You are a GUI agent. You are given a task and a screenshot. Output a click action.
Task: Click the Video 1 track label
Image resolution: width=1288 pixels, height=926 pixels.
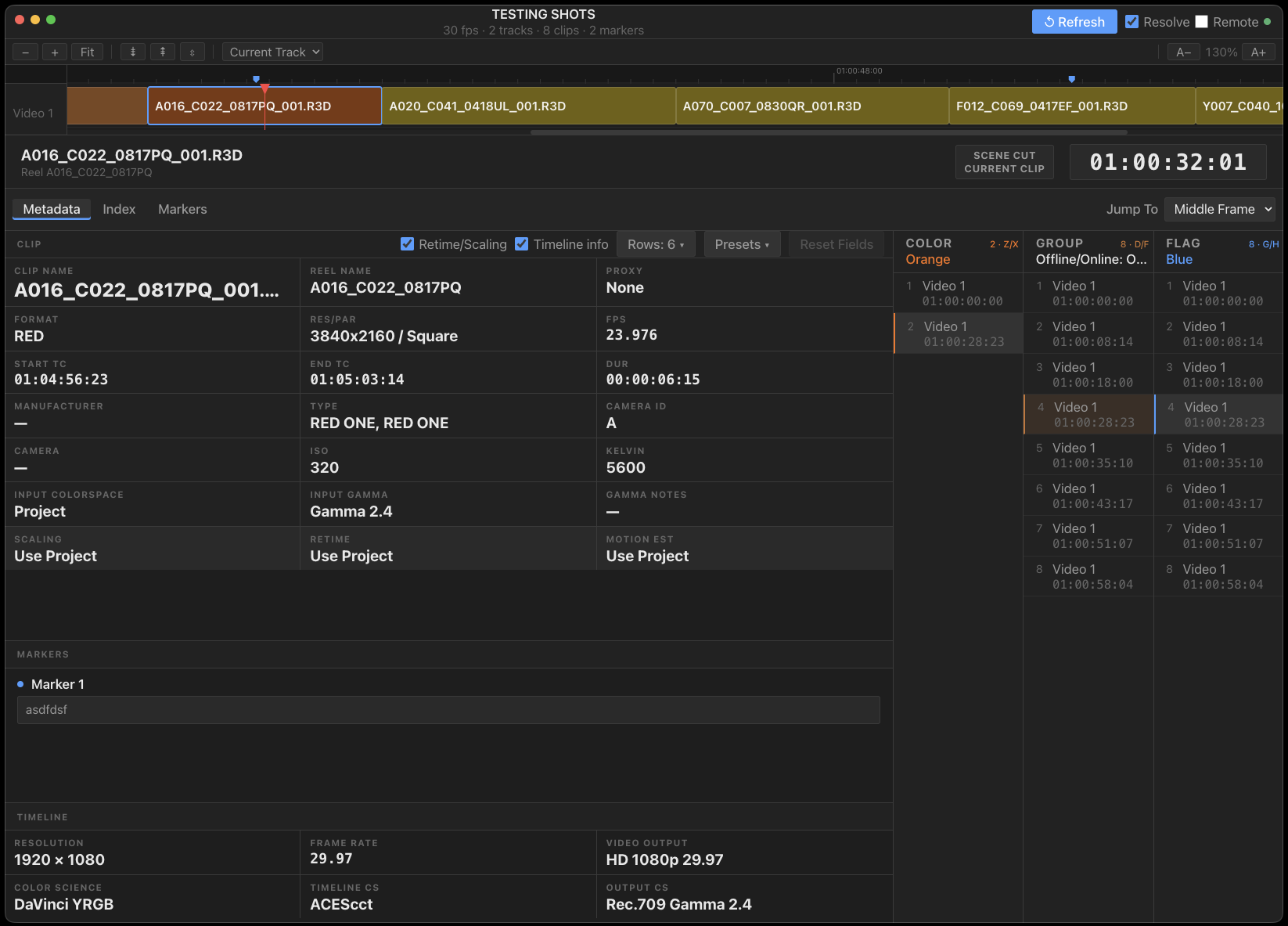34,113
